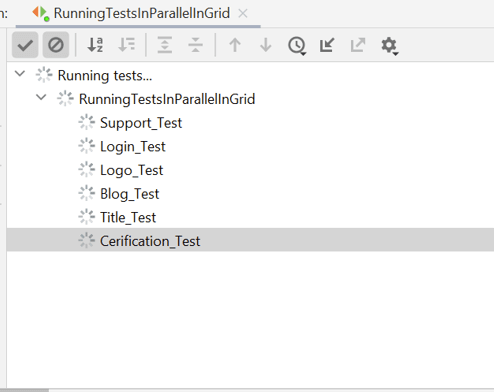Toggle Show Ignored tests button
Viewport: 494px width, 392px height.
56,45
